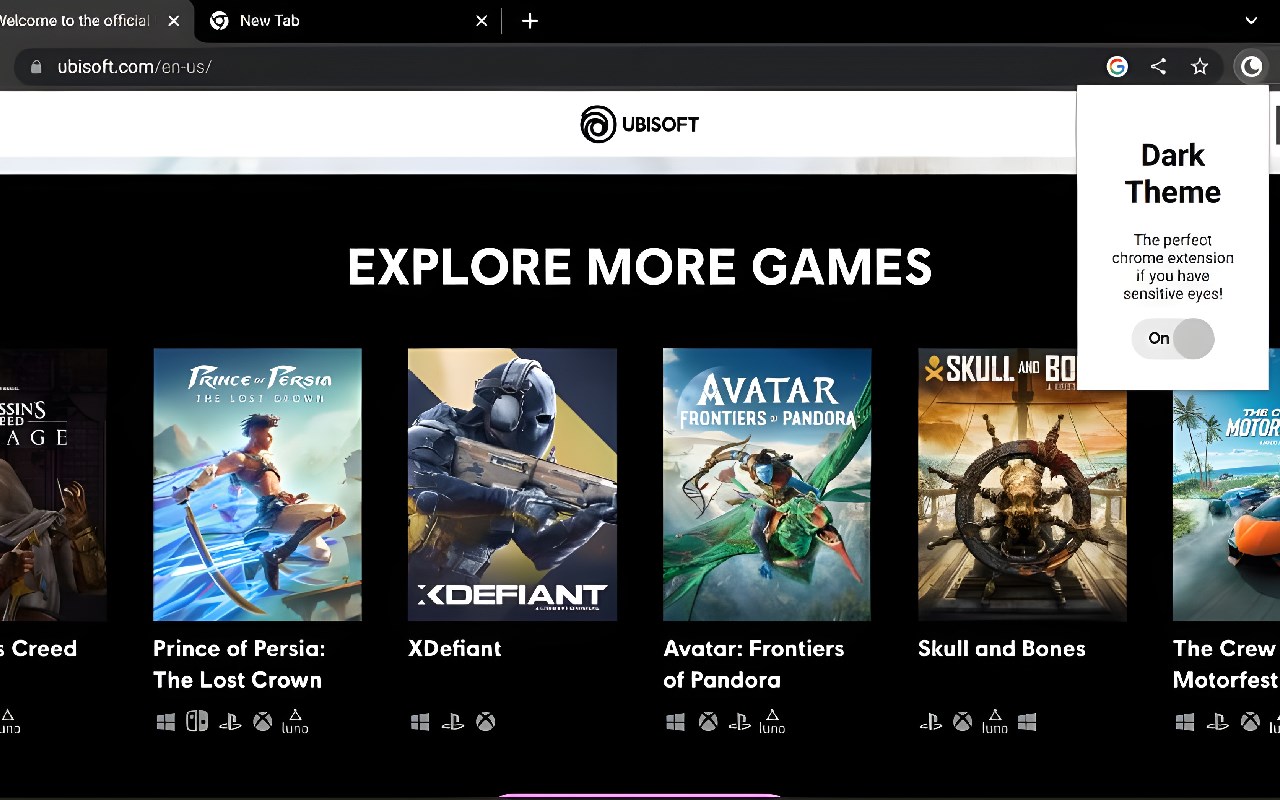This screenshot has height=800, width=1280.
Task: Open the share icon in the address bar
Action: pyautogui.click(x=1158, y=67)
